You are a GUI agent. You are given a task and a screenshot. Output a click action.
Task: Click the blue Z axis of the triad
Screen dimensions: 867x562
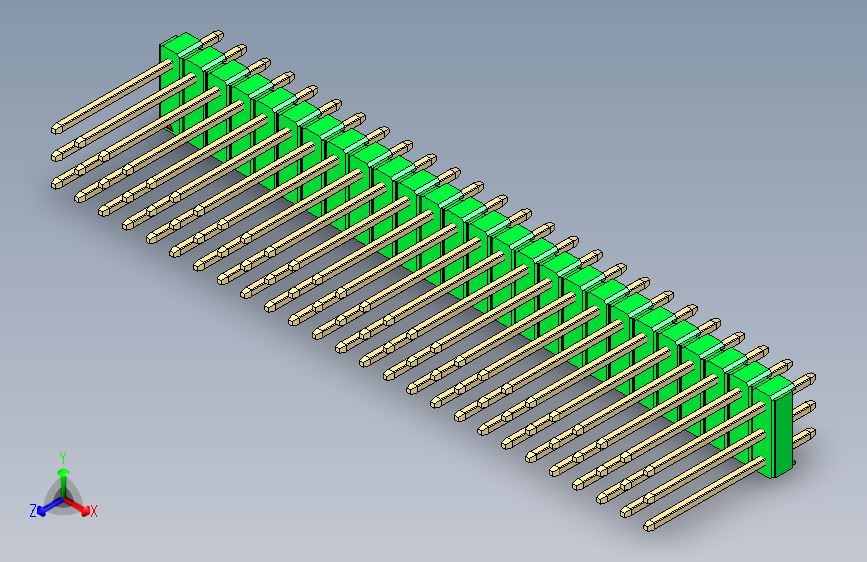[x=50, y=507]
